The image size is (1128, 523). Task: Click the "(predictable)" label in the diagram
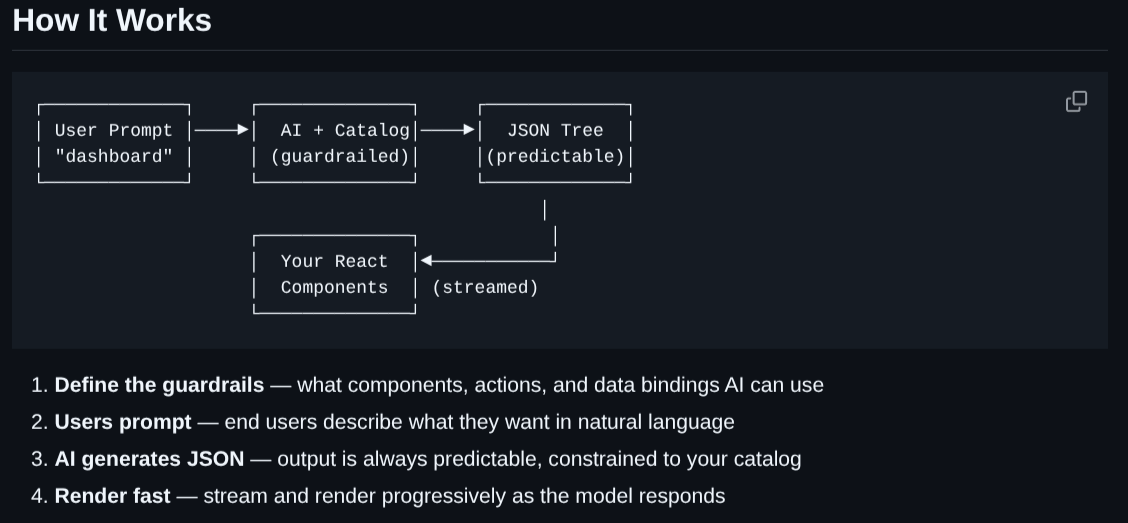click(x=555, y=156)
